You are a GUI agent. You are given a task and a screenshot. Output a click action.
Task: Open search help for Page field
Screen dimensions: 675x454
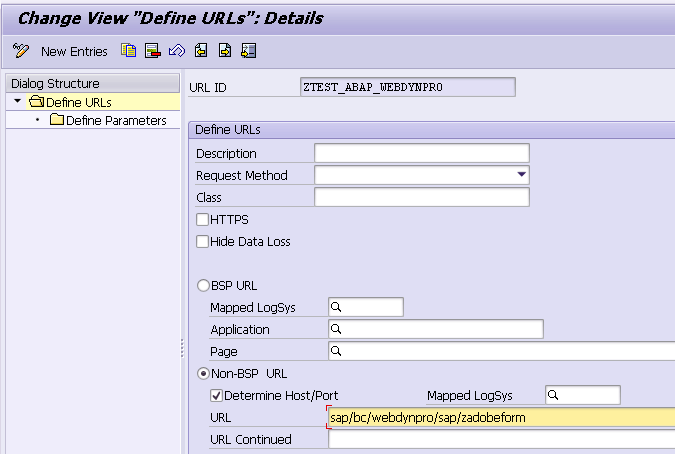336,351
